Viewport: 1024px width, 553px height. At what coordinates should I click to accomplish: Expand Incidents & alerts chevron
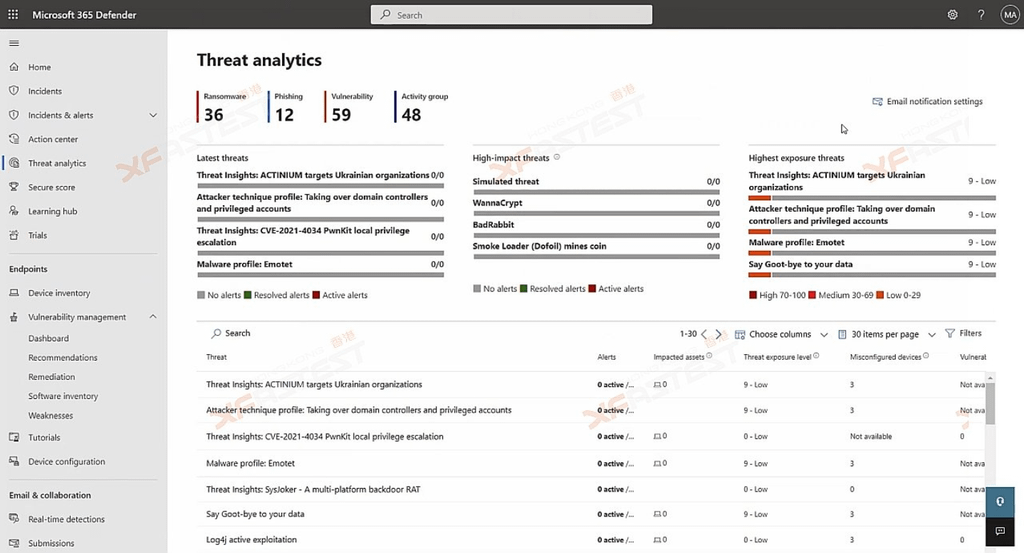tap(153, 115)
